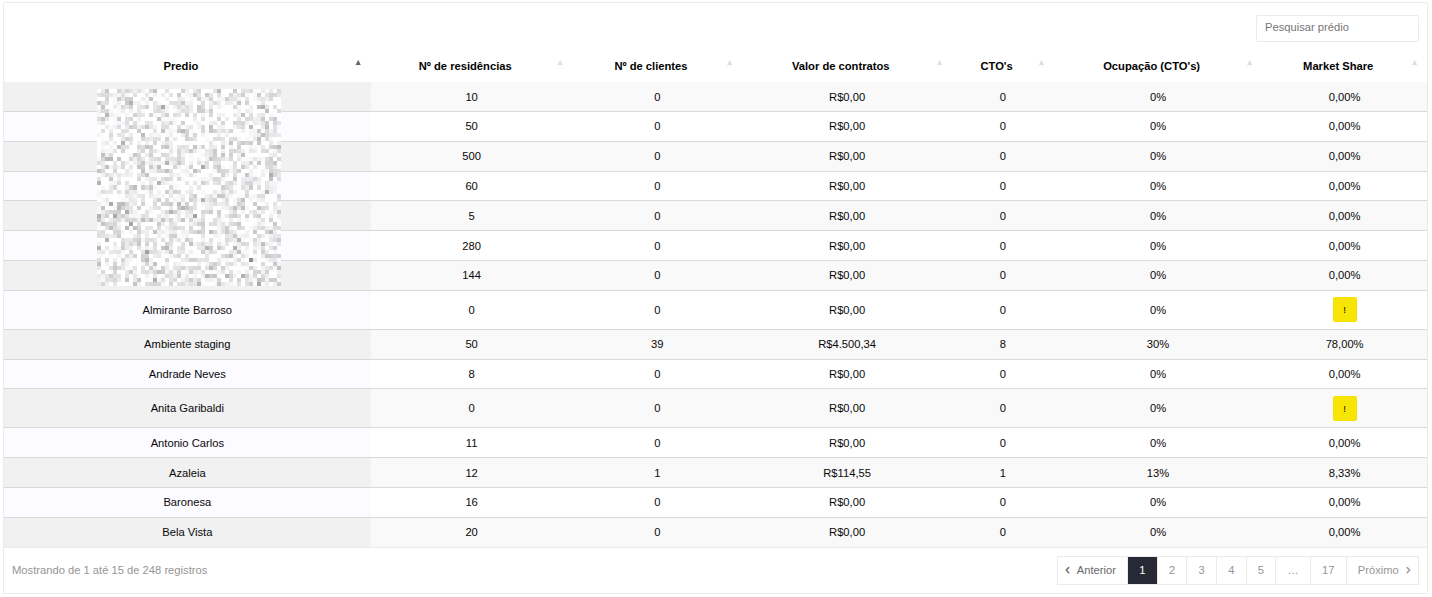The image size is (1432, 597).
Task: Sort table by Predio column arrow
Action: point(358,63)
